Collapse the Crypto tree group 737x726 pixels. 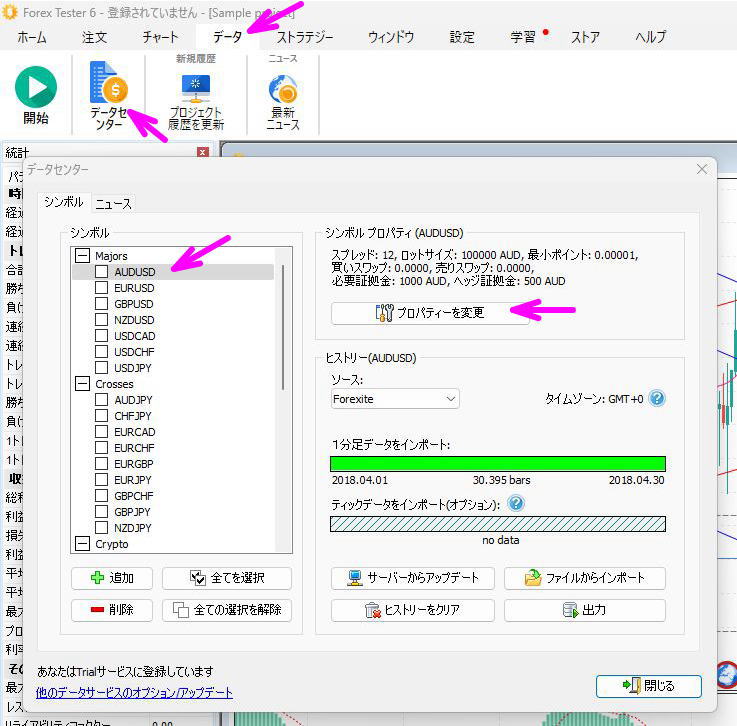(82, 544)
